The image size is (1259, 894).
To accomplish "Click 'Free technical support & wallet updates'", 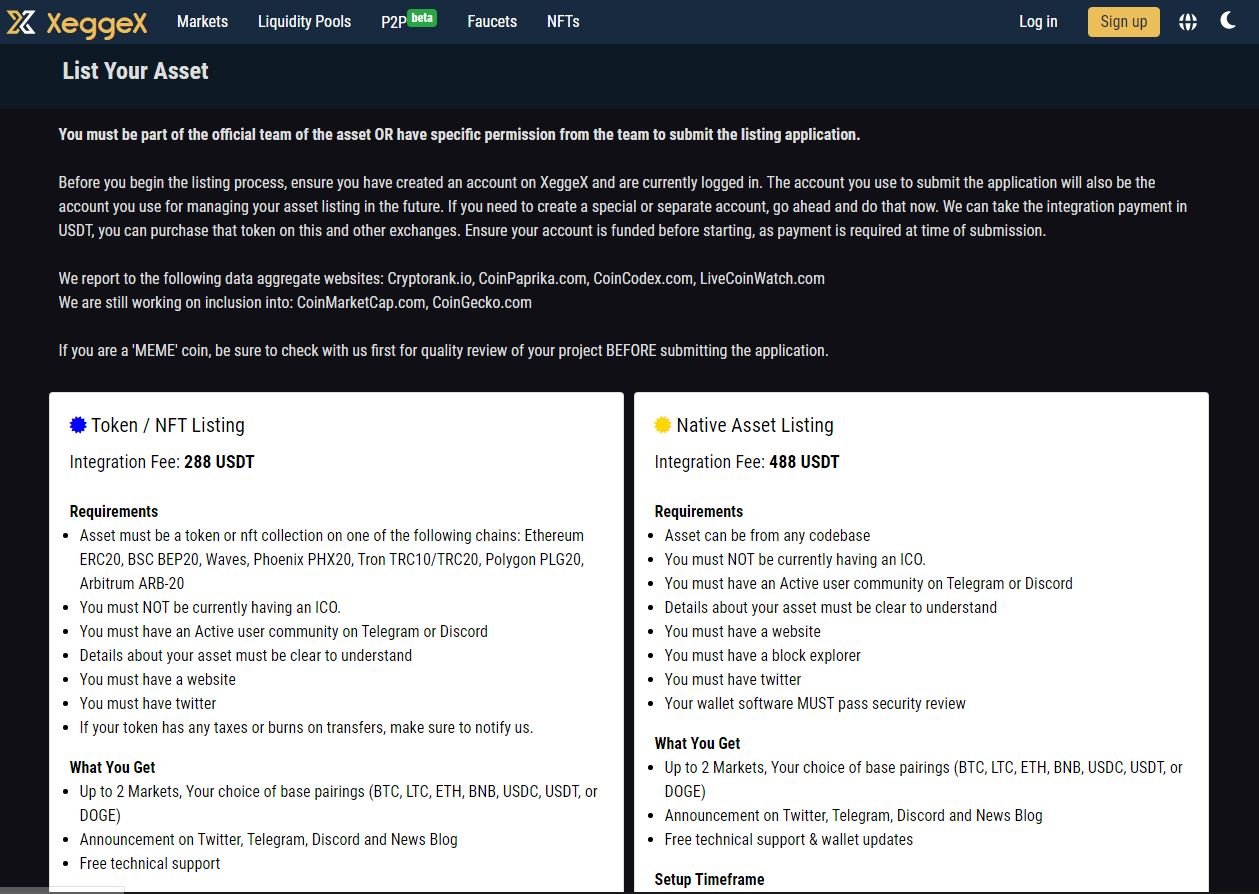I will (x=788, y=839).
